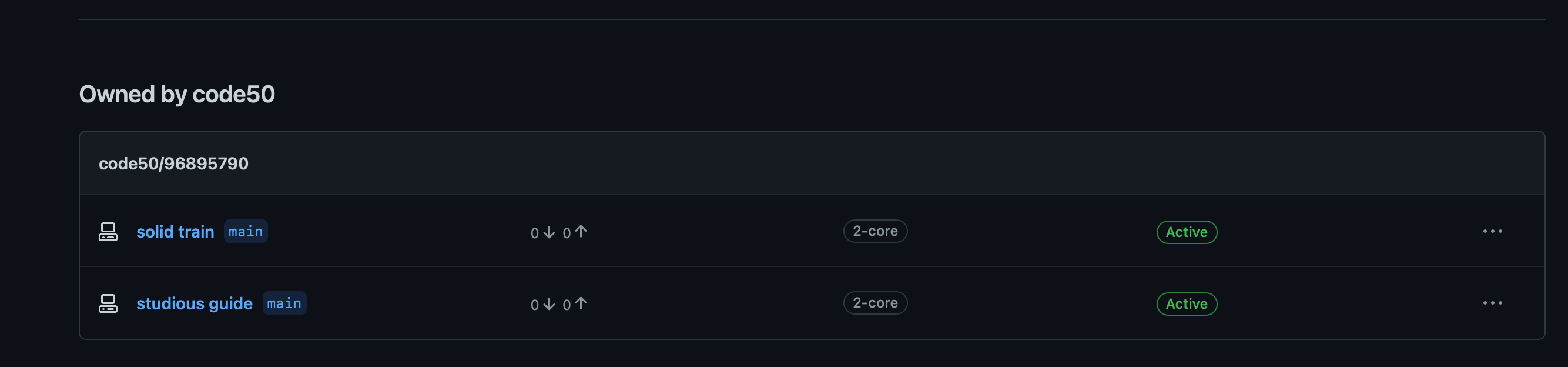Open the studious guide codespace
This screenshot has width=1568, height=367.
pos(194,303)
